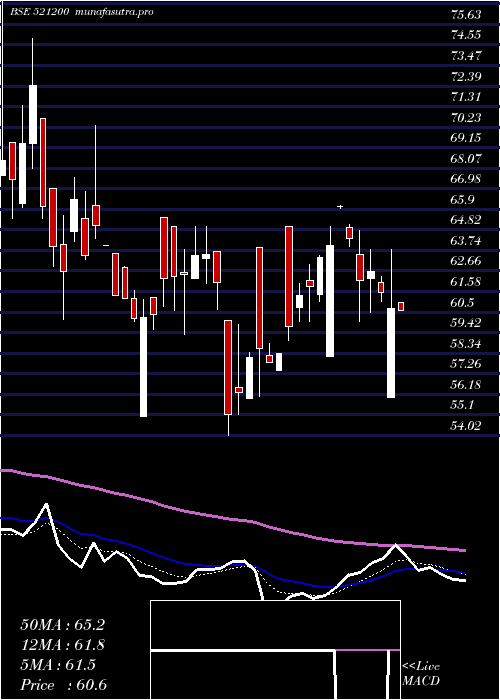Select the 54.02 price axis label
The image size is (500, 700).
pos(466,426)
